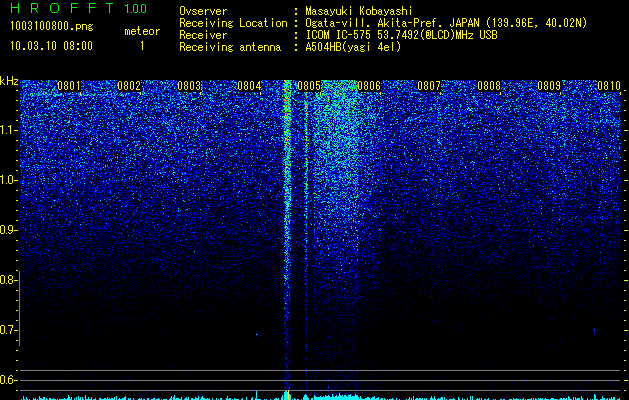Click the 0806 time marker
629x400 pixels.
point(369,86)
